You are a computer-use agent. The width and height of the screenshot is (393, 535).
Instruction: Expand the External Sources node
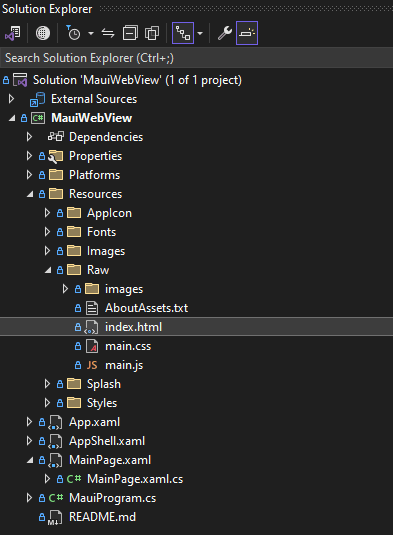click(11, 99)
